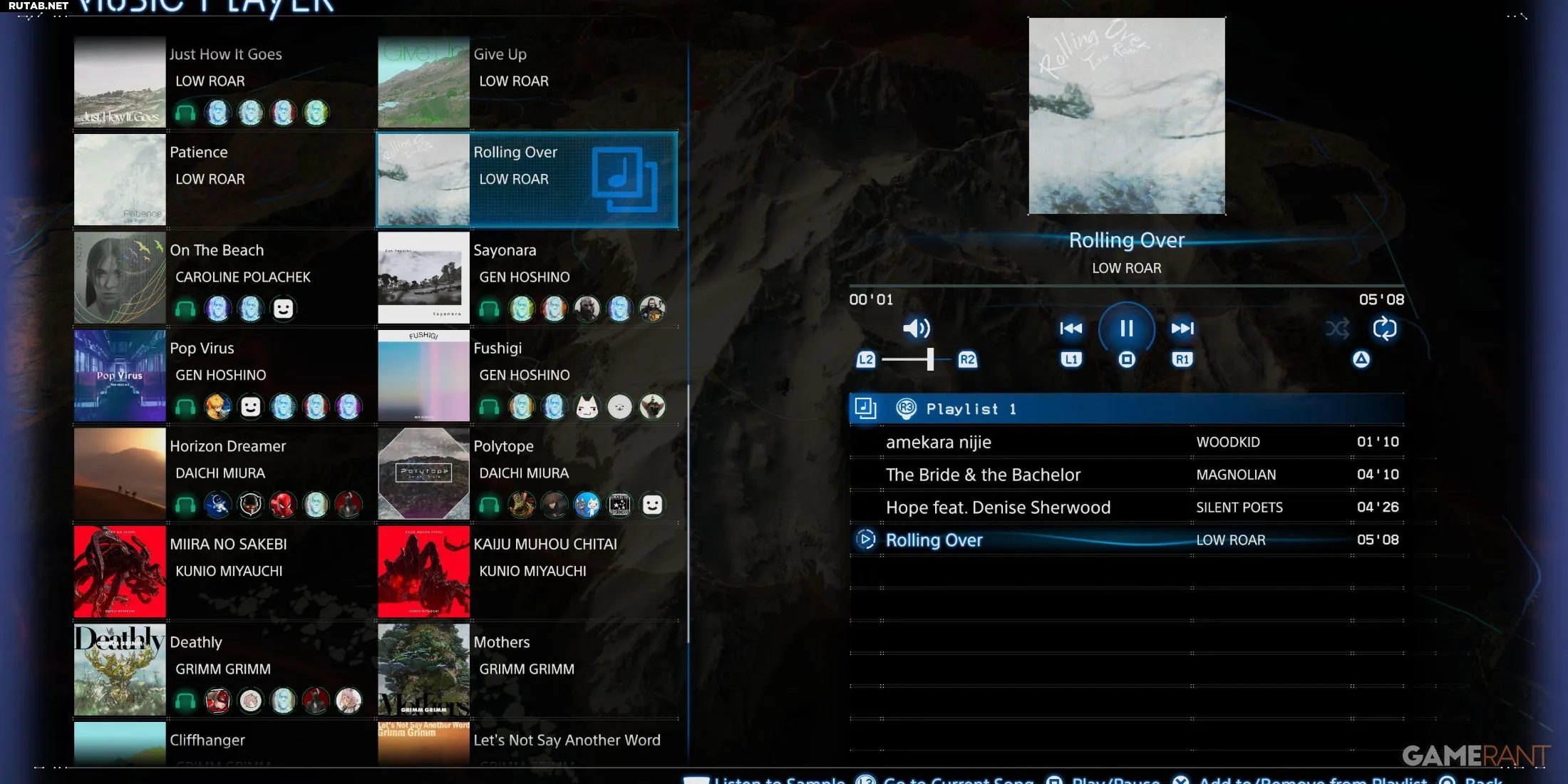The image size is (1568, 784).
Task: Click headphones icon under Sayonara
Action: [489, 309]
